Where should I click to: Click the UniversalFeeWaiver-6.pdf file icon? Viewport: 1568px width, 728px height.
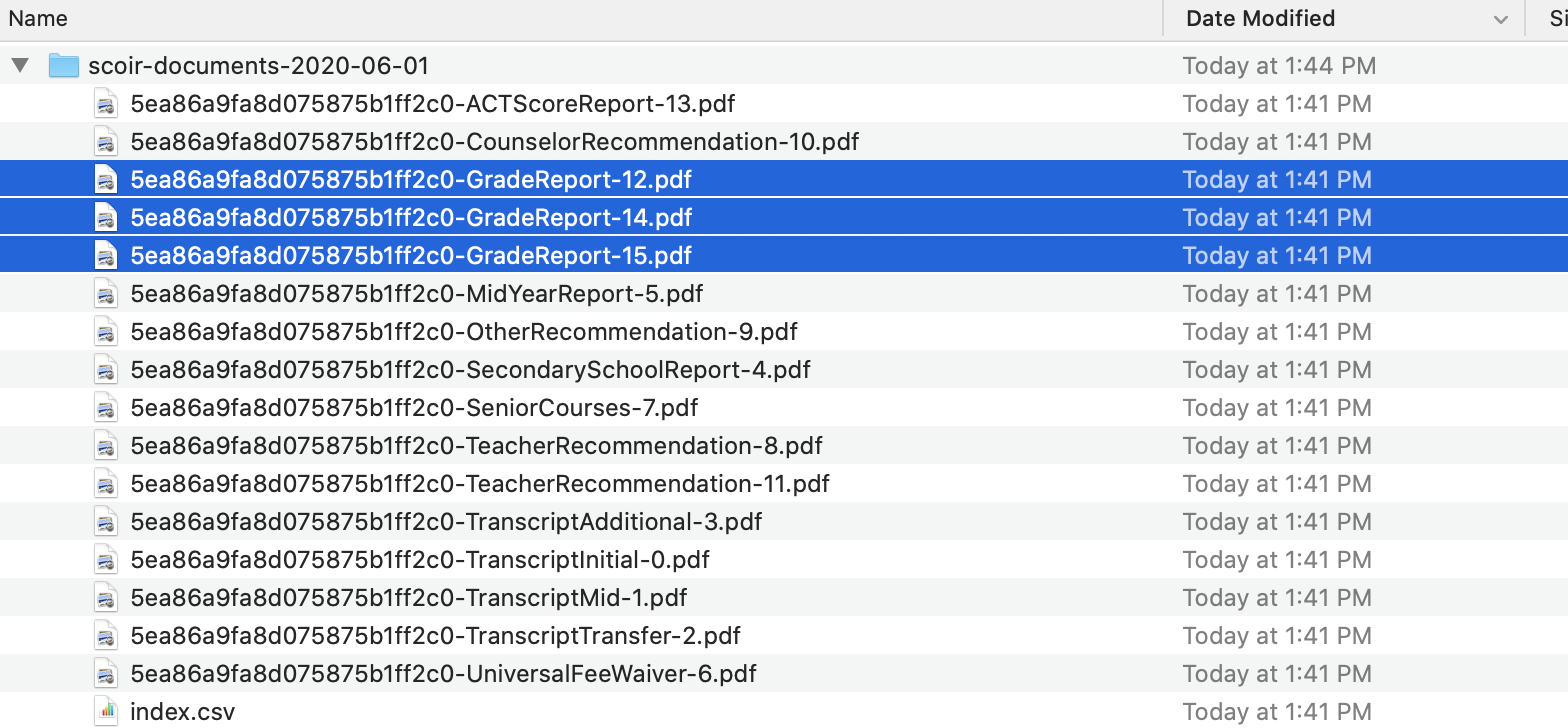tap(106, 674)
